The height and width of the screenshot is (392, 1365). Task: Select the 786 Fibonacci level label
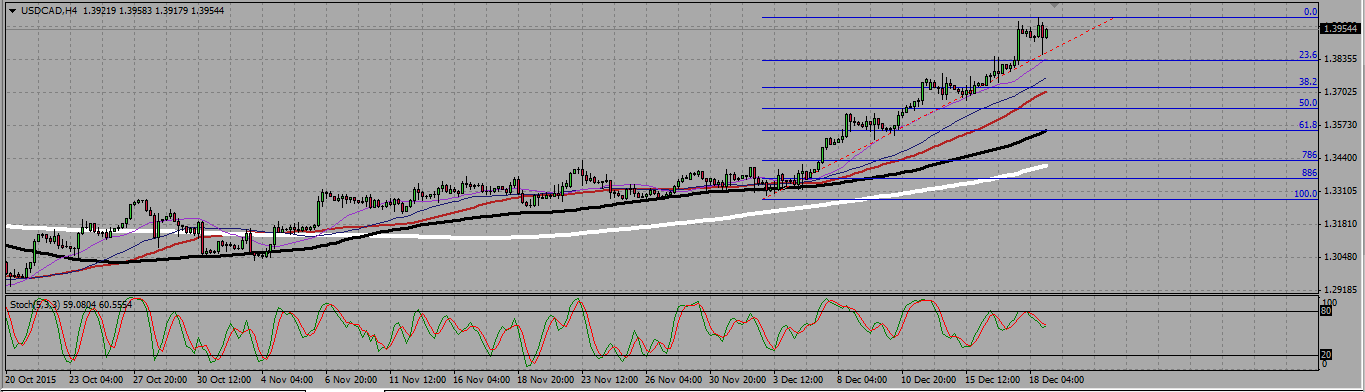tap(1310, 155)
